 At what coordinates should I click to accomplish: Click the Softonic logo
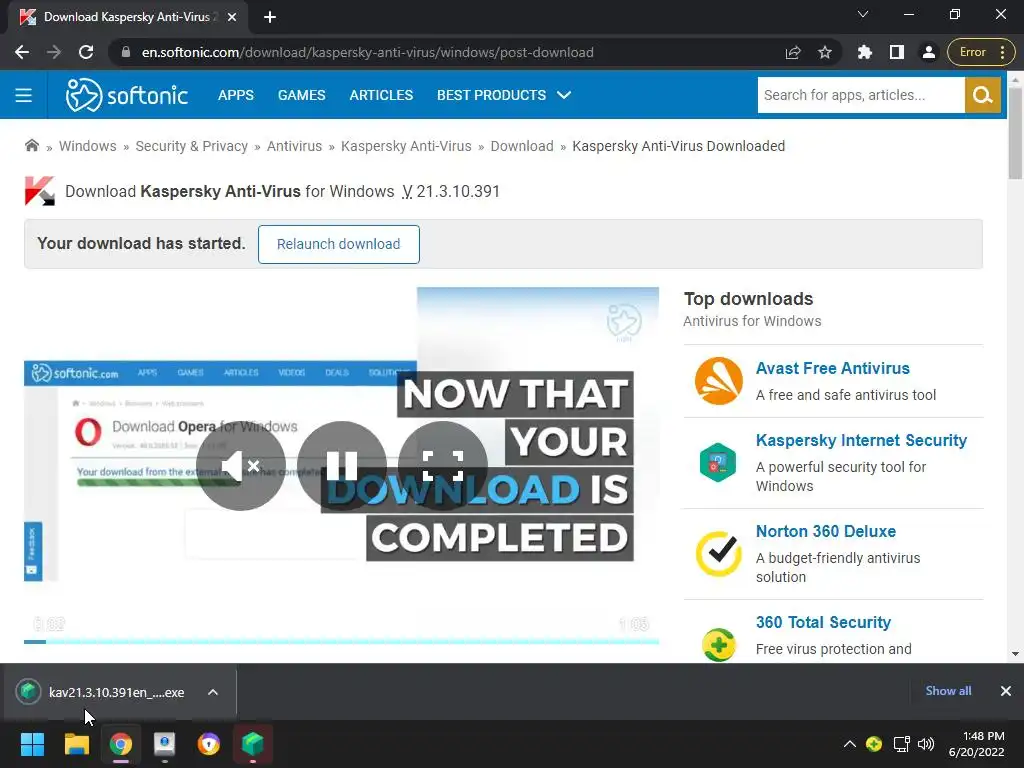pyautogui.click(x=127, y=95)
